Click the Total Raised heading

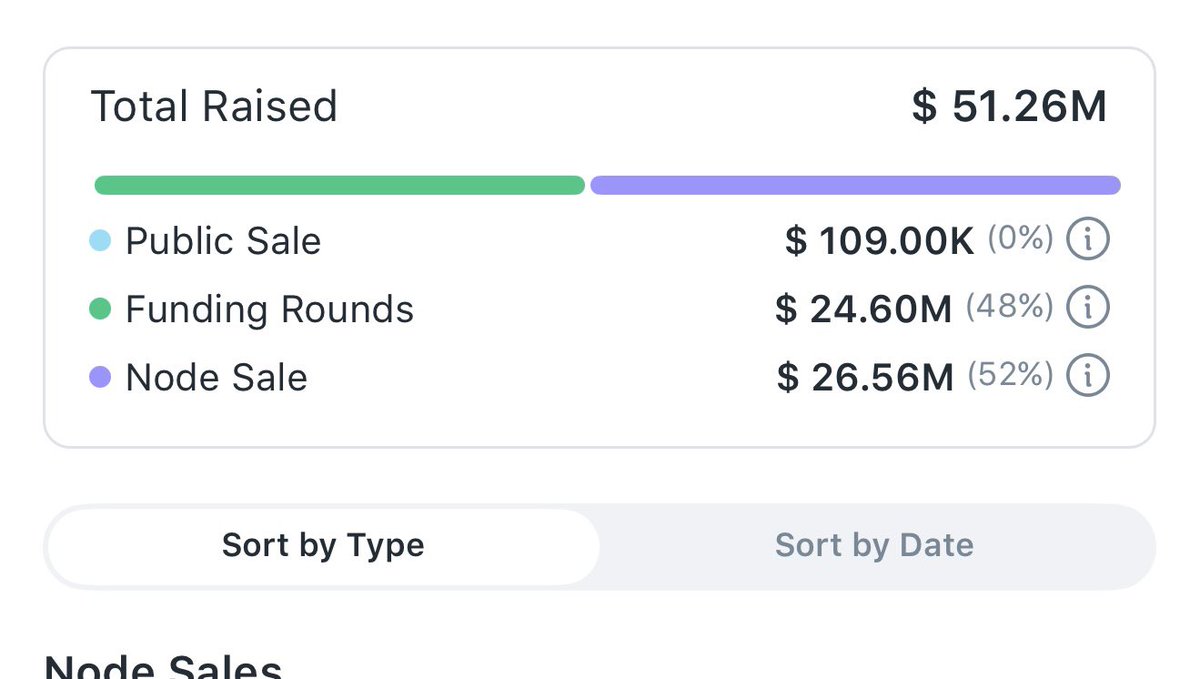(x=214, y=107)
